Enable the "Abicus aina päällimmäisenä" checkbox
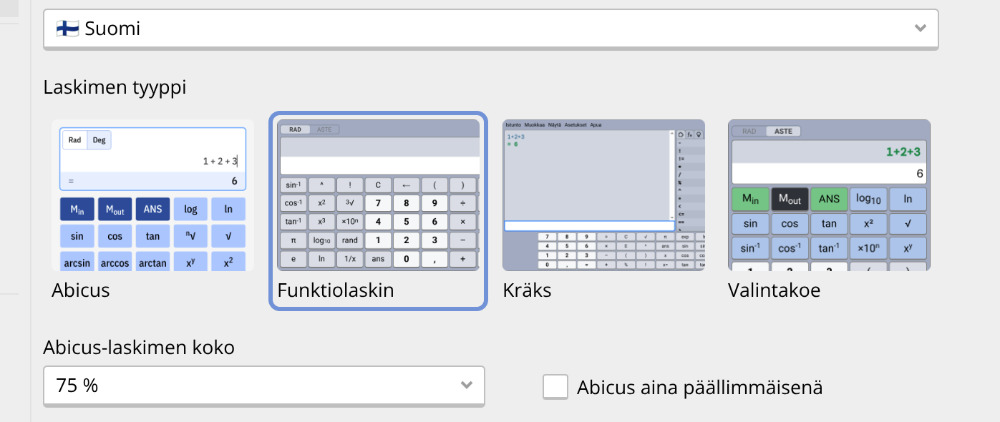Viewport: 1000px width, 422px height. coord(555,386)
